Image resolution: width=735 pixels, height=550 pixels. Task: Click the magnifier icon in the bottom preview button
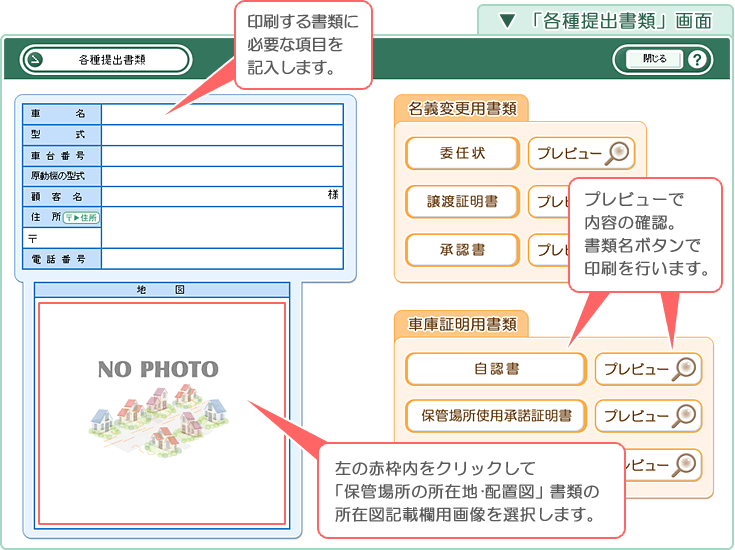(x=684, y=465)
